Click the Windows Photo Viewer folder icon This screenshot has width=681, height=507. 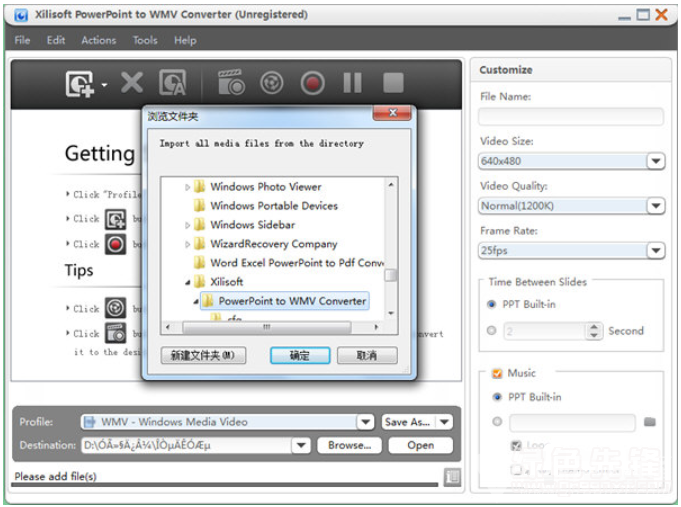(199, 187)
